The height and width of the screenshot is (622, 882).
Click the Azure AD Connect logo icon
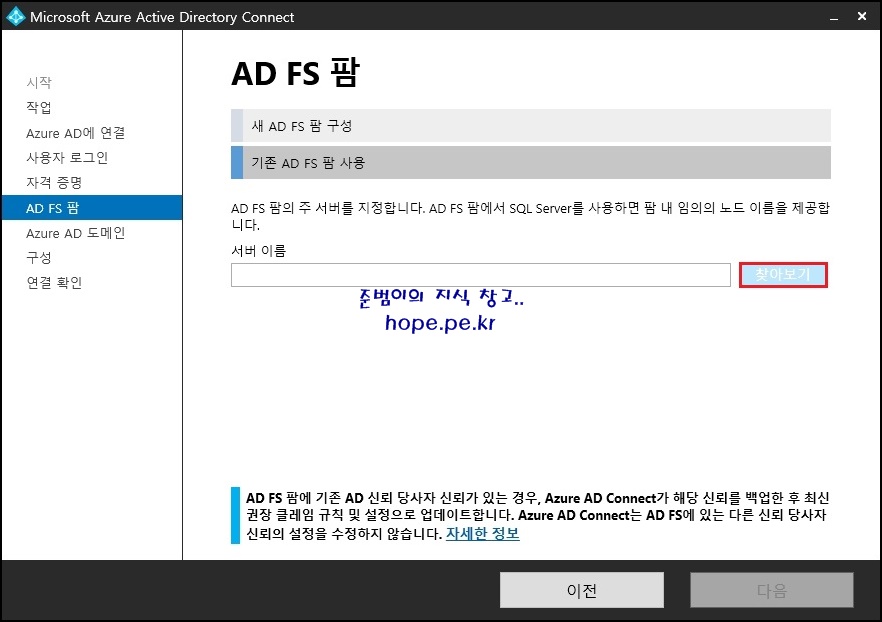coord(16,16)
